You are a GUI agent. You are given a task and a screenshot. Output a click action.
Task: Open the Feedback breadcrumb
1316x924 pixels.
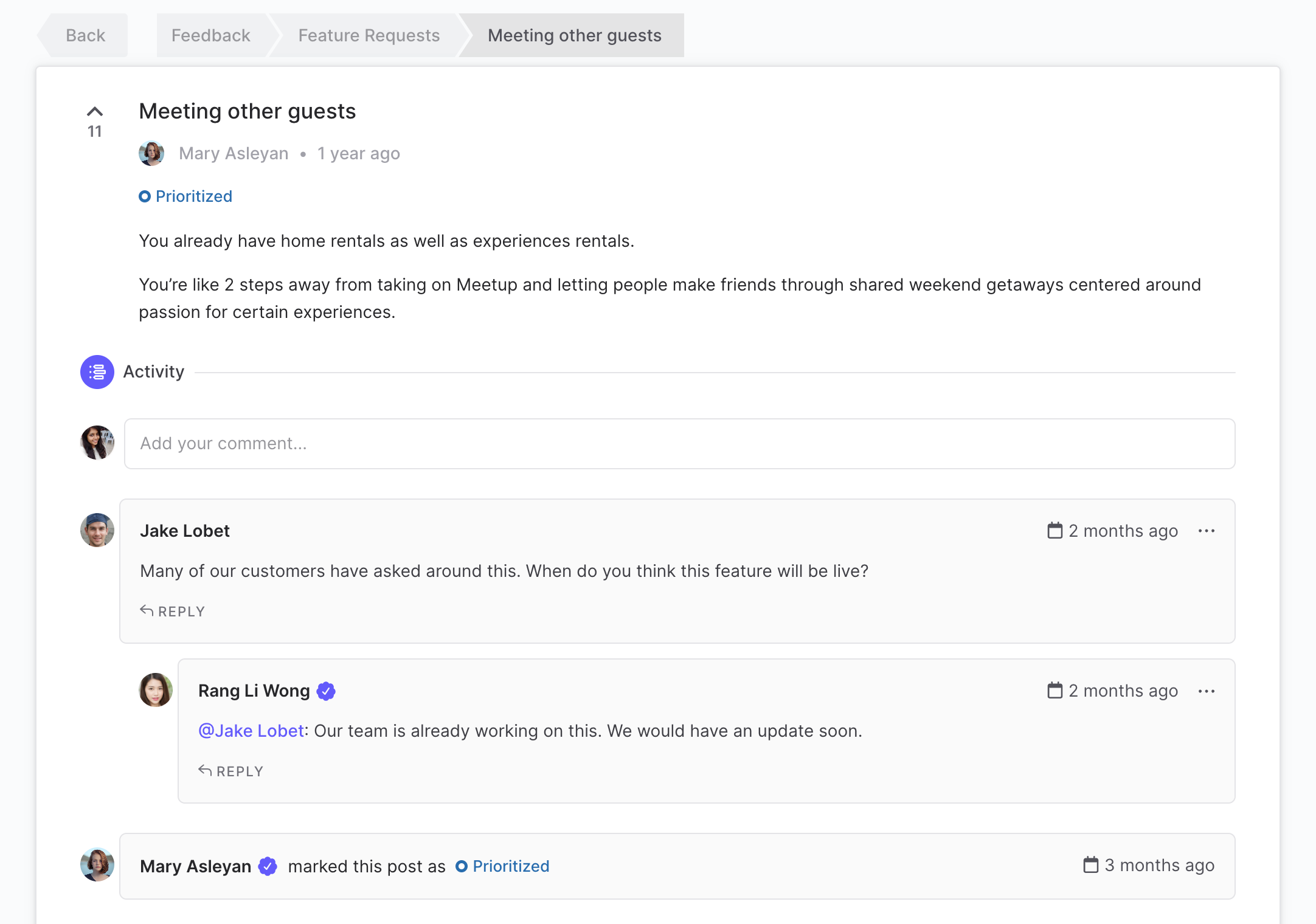pos(211,35)
